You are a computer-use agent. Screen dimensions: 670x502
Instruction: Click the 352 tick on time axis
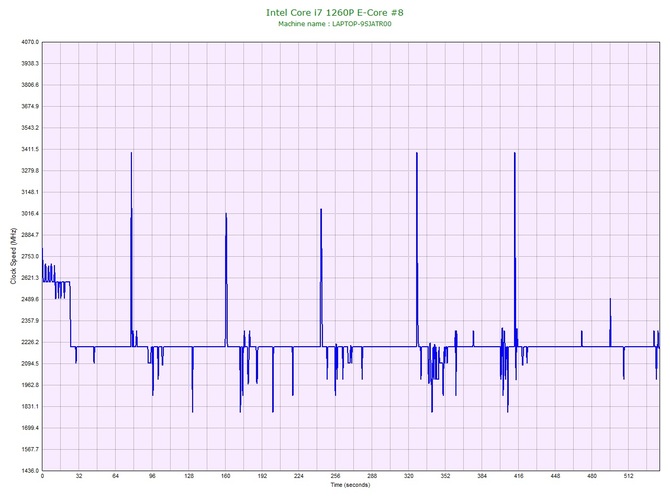pos(445,476)
